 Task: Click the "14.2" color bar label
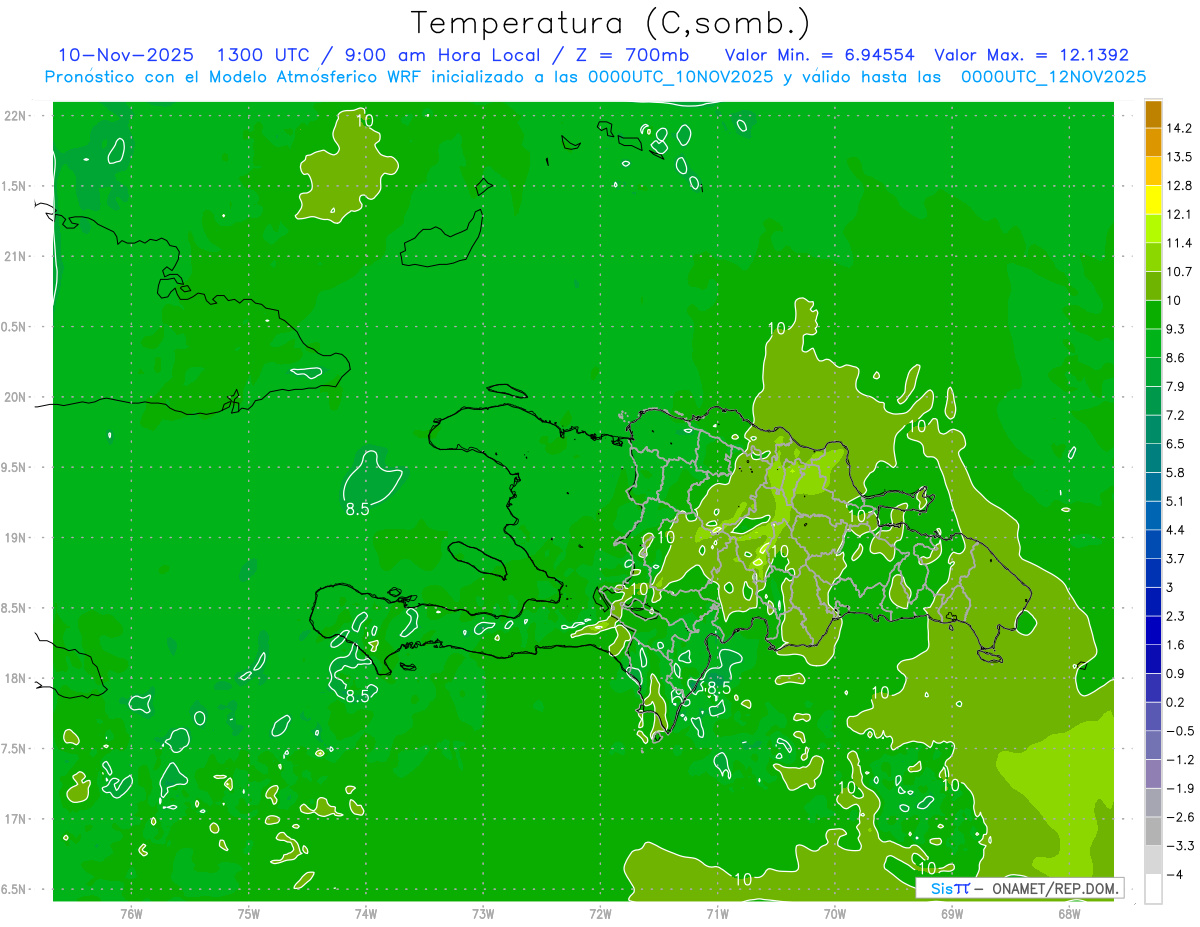pyautogui.click(x=1180, y=128)
